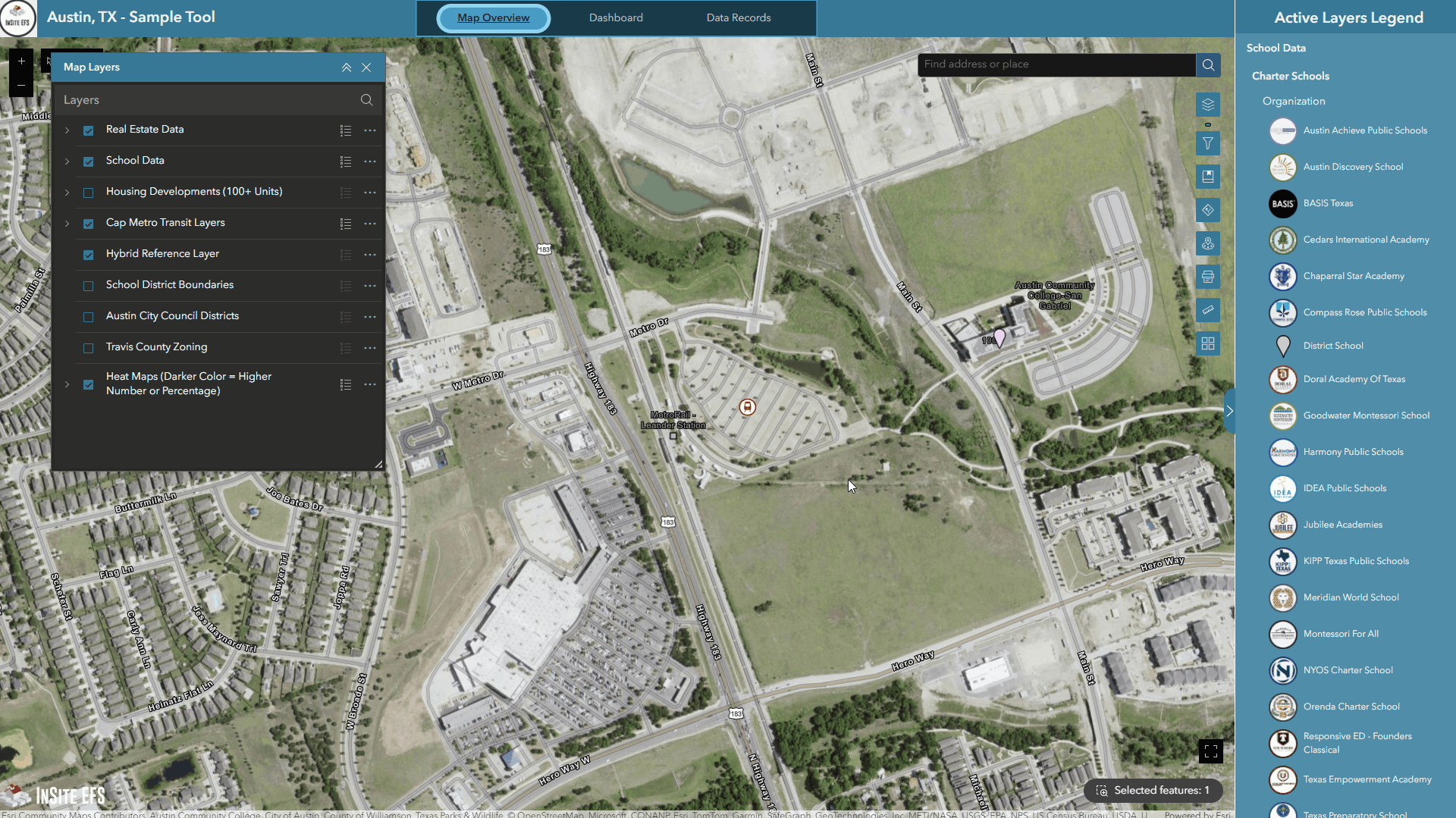1456x818 pixels.
Task: Open options menu for Cap Metro Transit
Action: (370, 224)
